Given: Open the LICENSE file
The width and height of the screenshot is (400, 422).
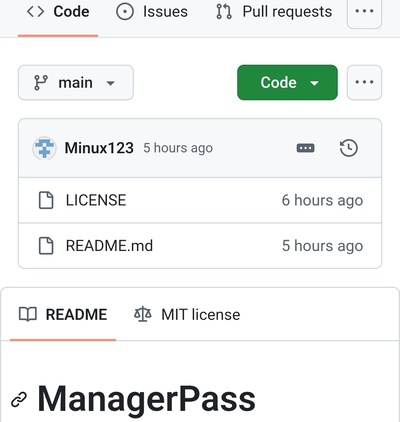Looking at the screenshot, I should pyautogui.click(x=96, y=200).
